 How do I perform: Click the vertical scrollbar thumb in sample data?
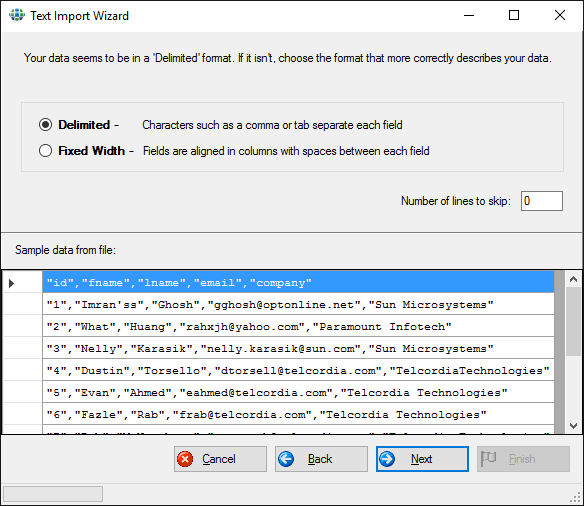(x=574, y=322)
